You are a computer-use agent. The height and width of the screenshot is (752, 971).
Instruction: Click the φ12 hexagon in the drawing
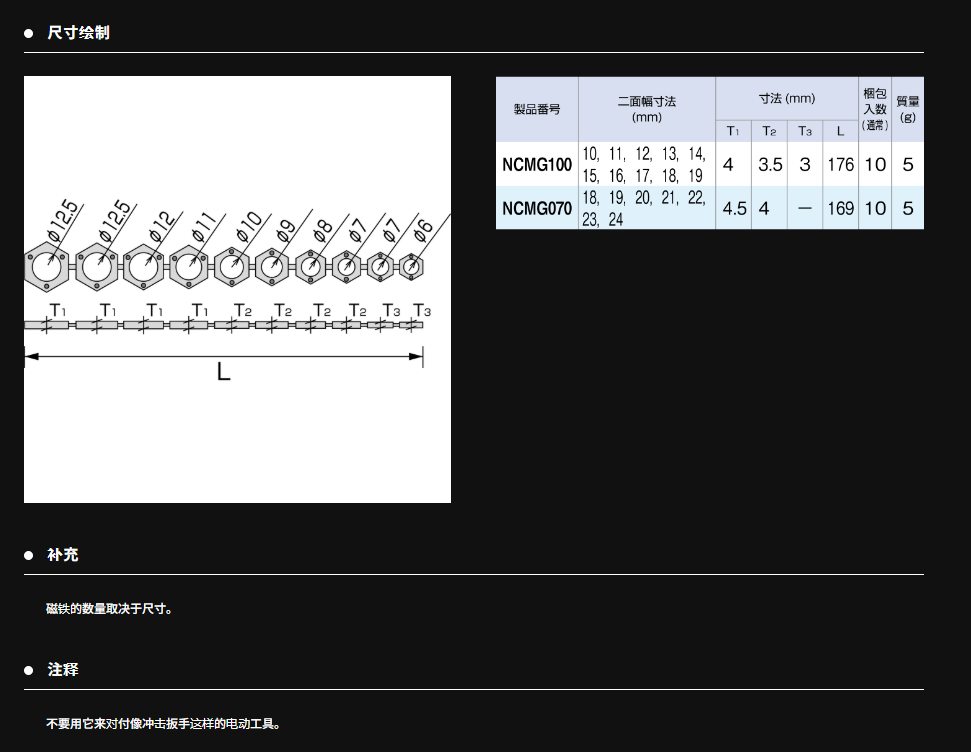point(143,267)
